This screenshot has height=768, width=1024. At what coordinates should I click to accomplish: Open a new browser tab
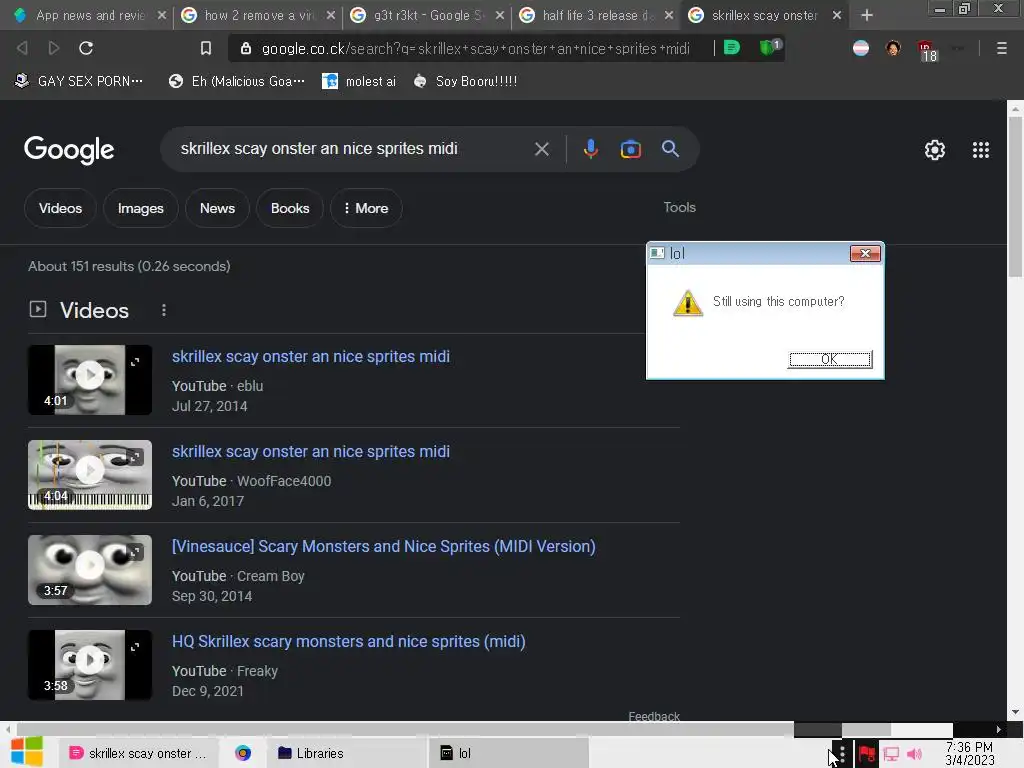coord(867,15)
